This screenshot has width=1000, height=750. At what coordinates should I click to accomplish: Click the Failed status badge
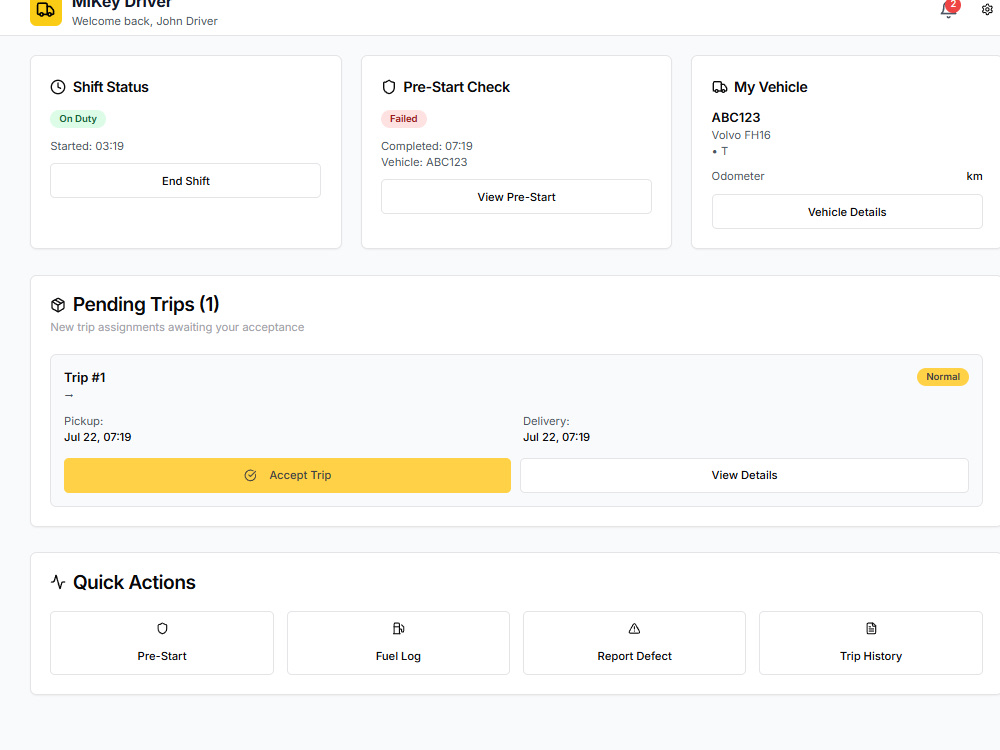[x=404, y=119]
